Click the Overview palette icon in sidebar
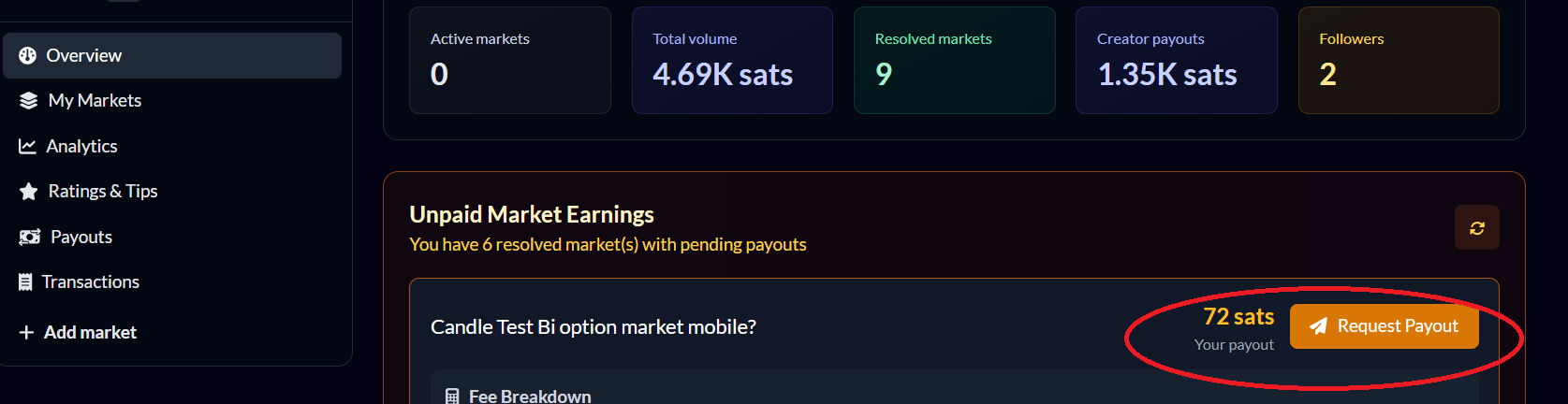The image size is (1568, 404). [28, 56]
